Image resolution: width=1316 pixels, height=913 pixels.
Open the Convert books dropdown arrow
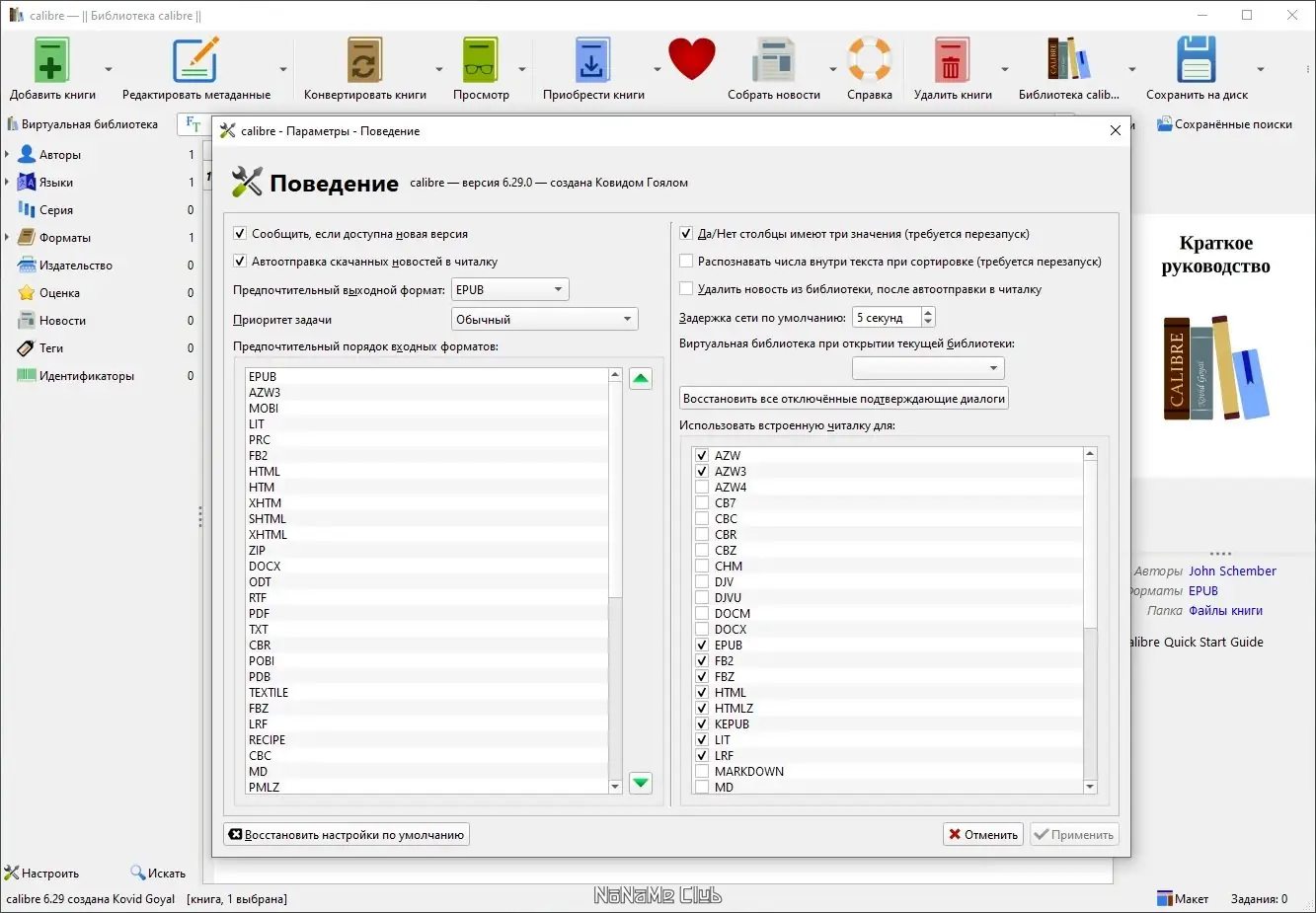pos(439,69)
